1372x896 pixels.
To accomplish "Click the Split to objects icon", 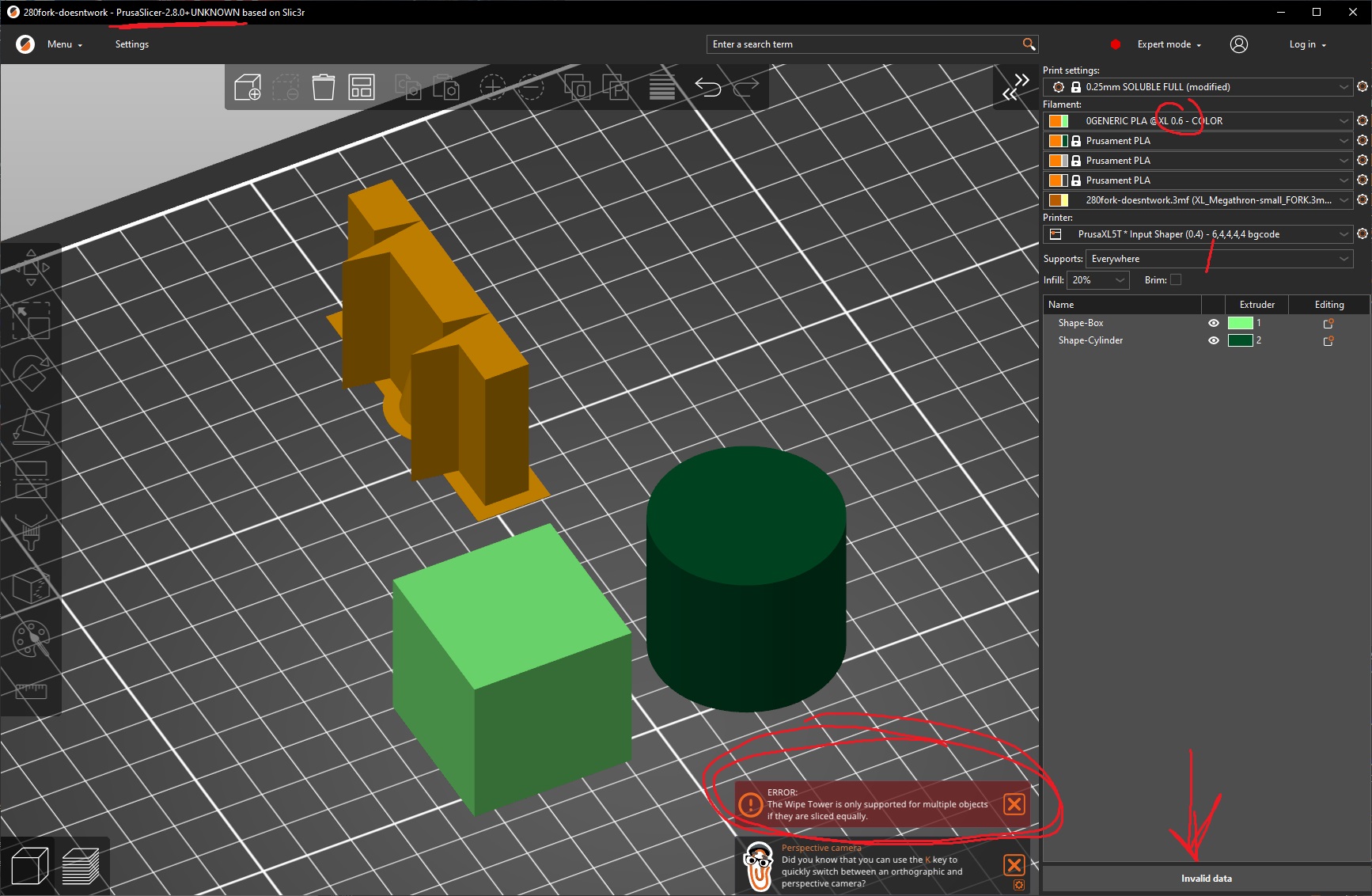I will pos(577,87).
